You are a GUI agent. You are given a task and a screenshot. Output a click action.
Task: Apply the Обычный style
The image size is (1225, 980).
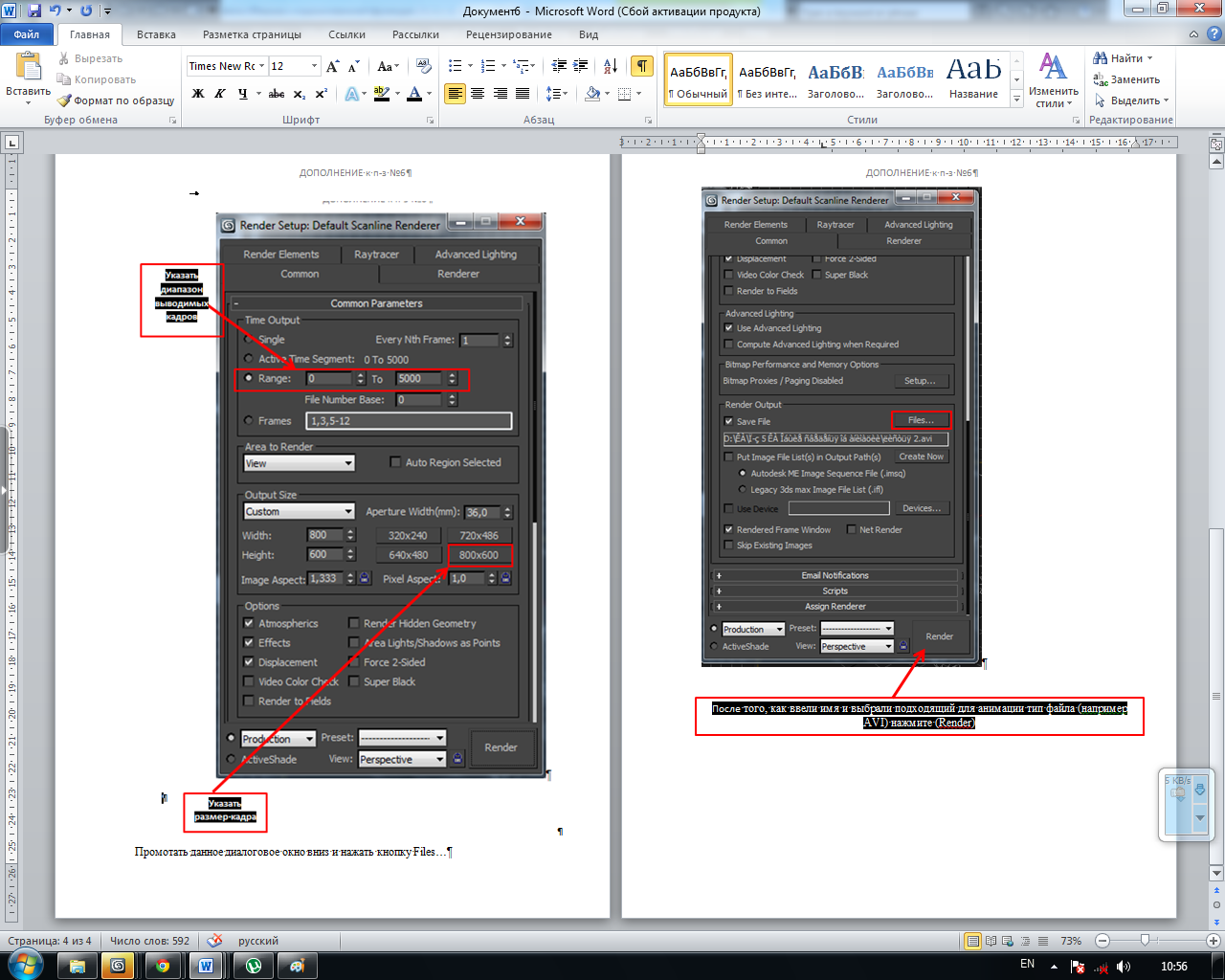tap(698, 79)
